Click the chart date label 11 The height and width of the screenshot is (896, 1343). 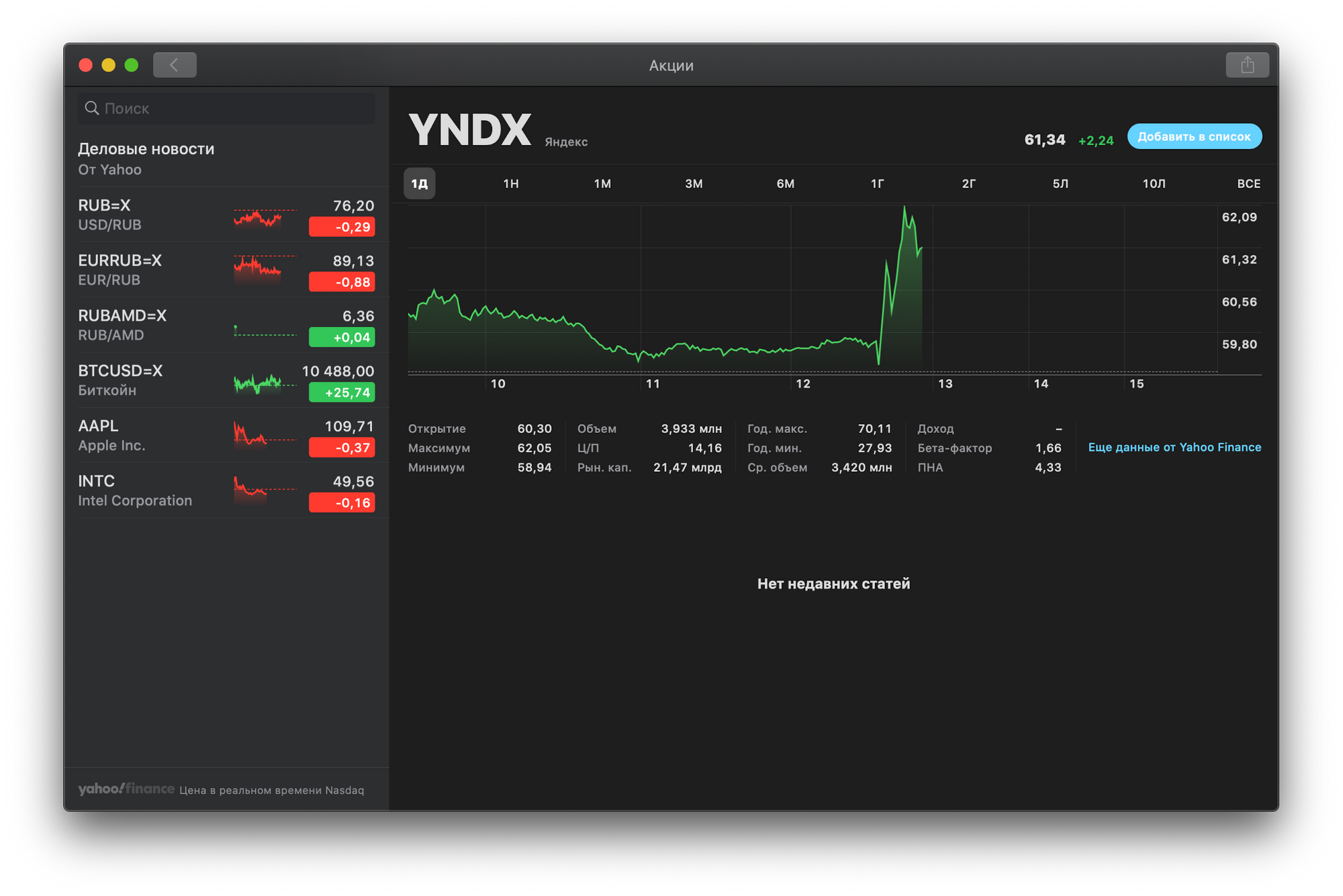[653, 384]
